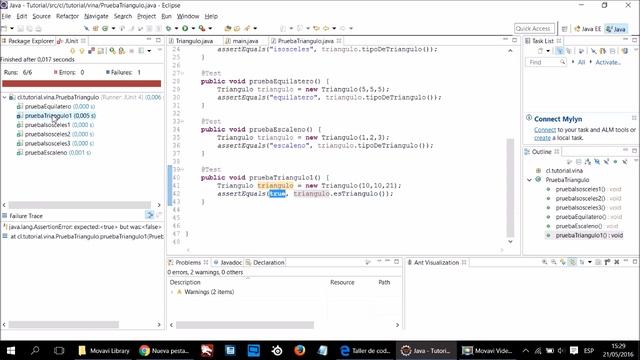Switch to Java perspective button
This screenshot has height=360, width=640.
(x=616, y=29)
